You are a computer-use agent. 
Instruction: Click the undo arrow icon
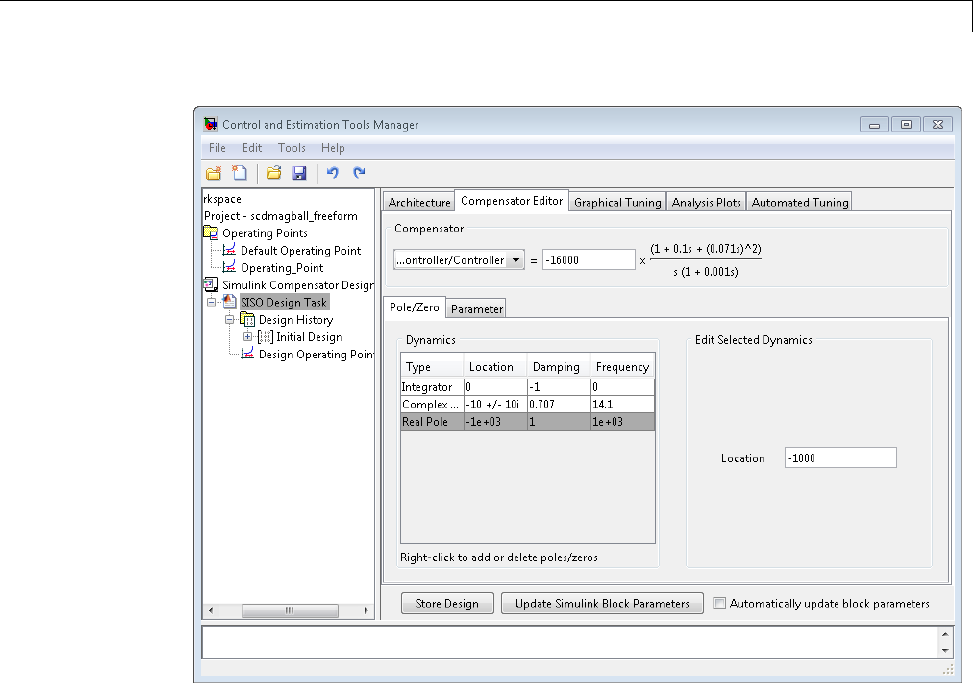[333, 172]
